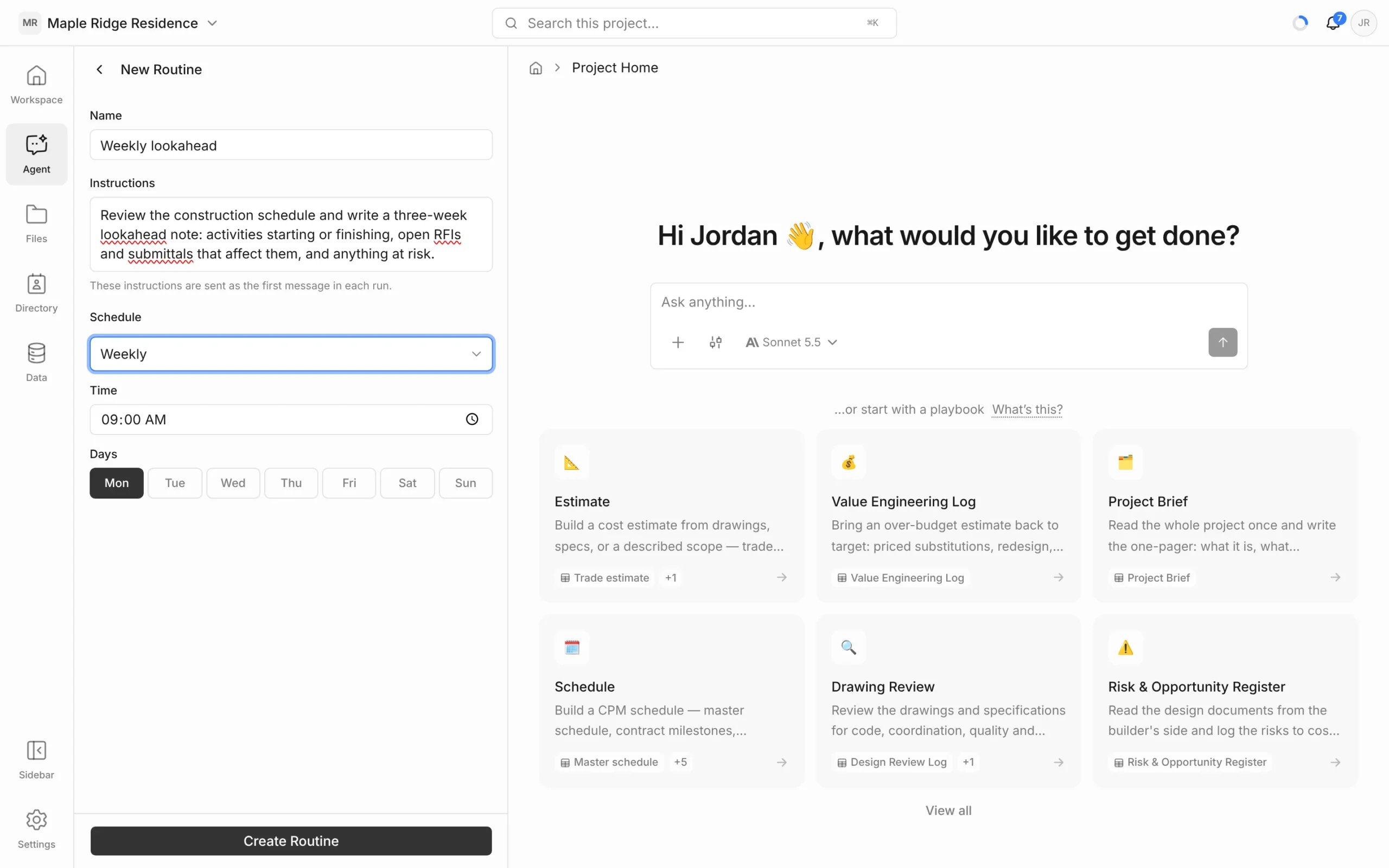Open the What's this? link
Viewport: 1389px width, 868px height.
[x=1028, y=409]
